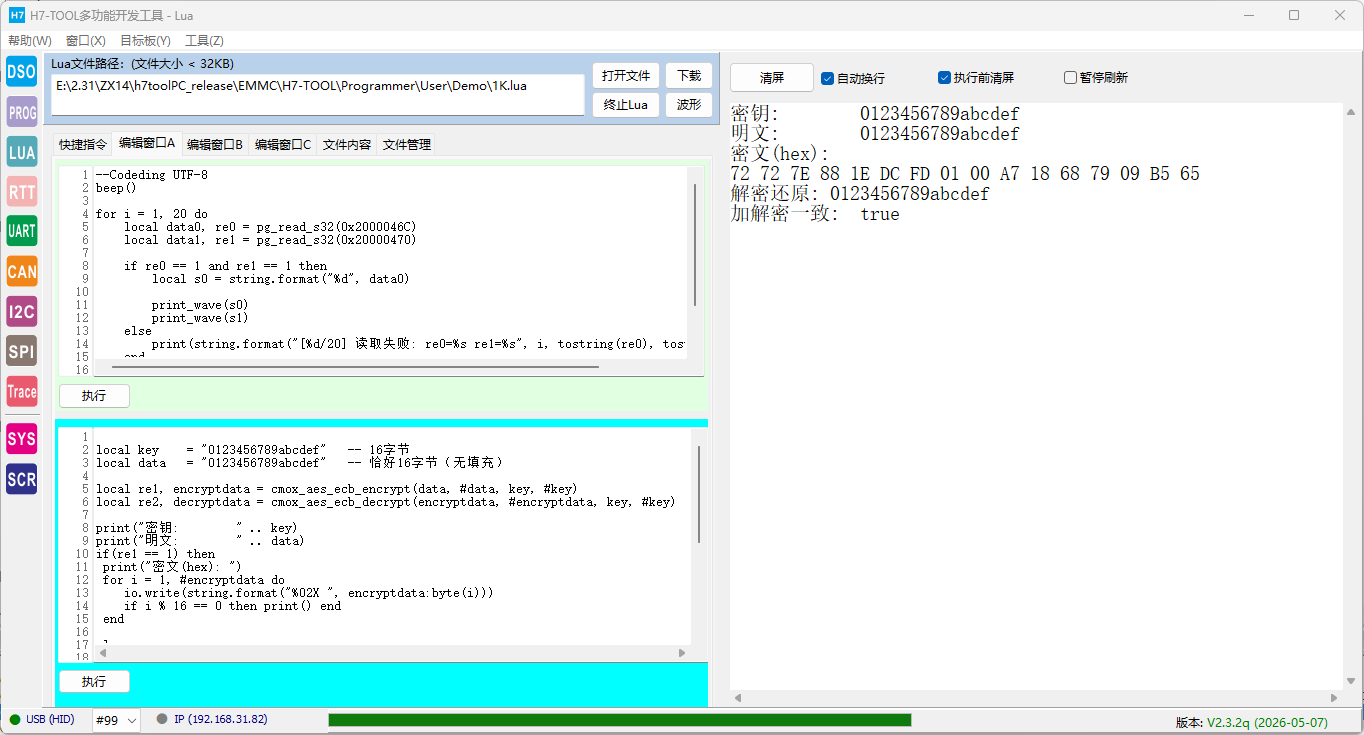This screenshot has height=735, width=1364.
Task: Open the Trace tool icon
Action: 22,391
